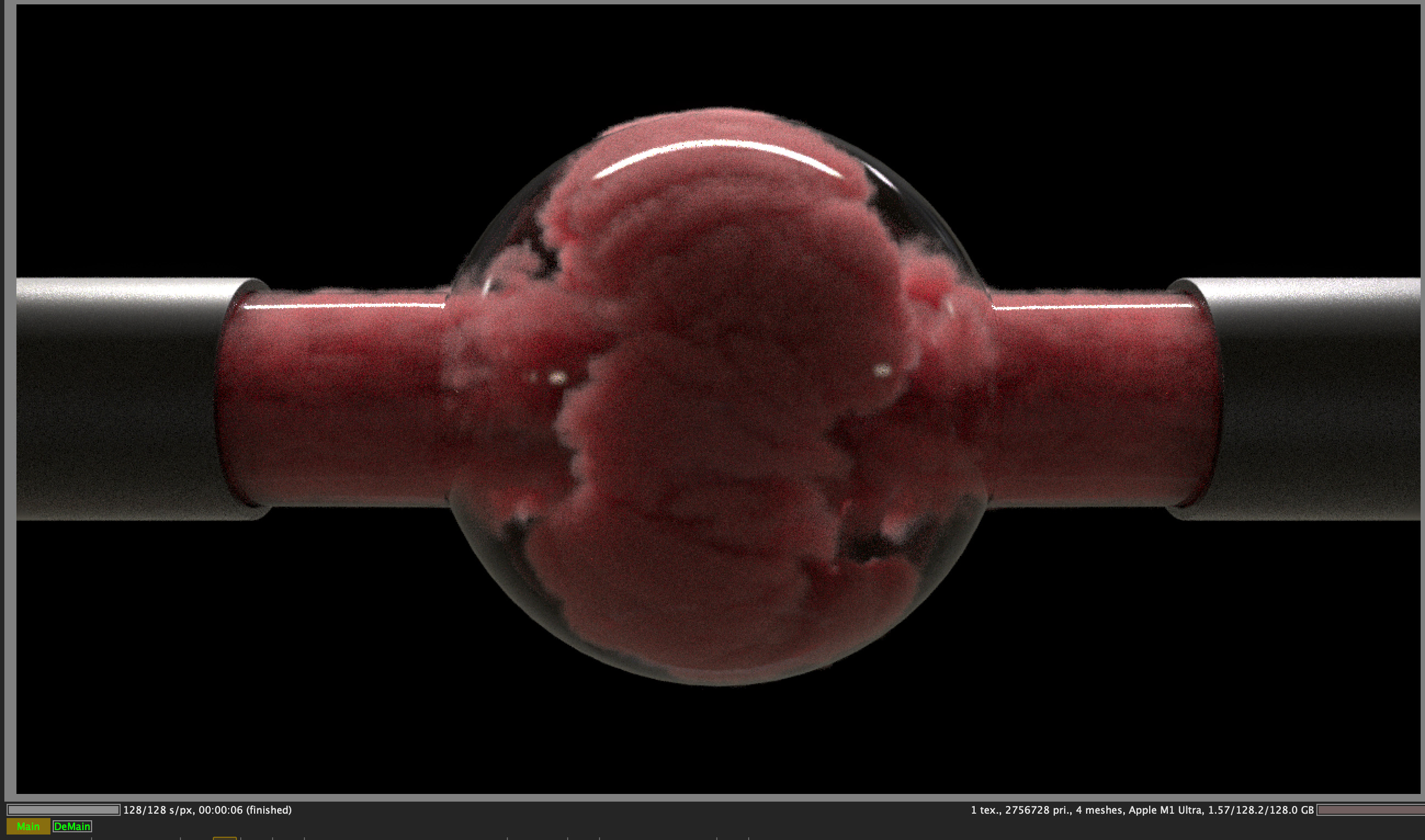This screenshot has height=840, width=1425.
Task: Click the 128/128 s/px finished status text
Action: pos(207,810)
